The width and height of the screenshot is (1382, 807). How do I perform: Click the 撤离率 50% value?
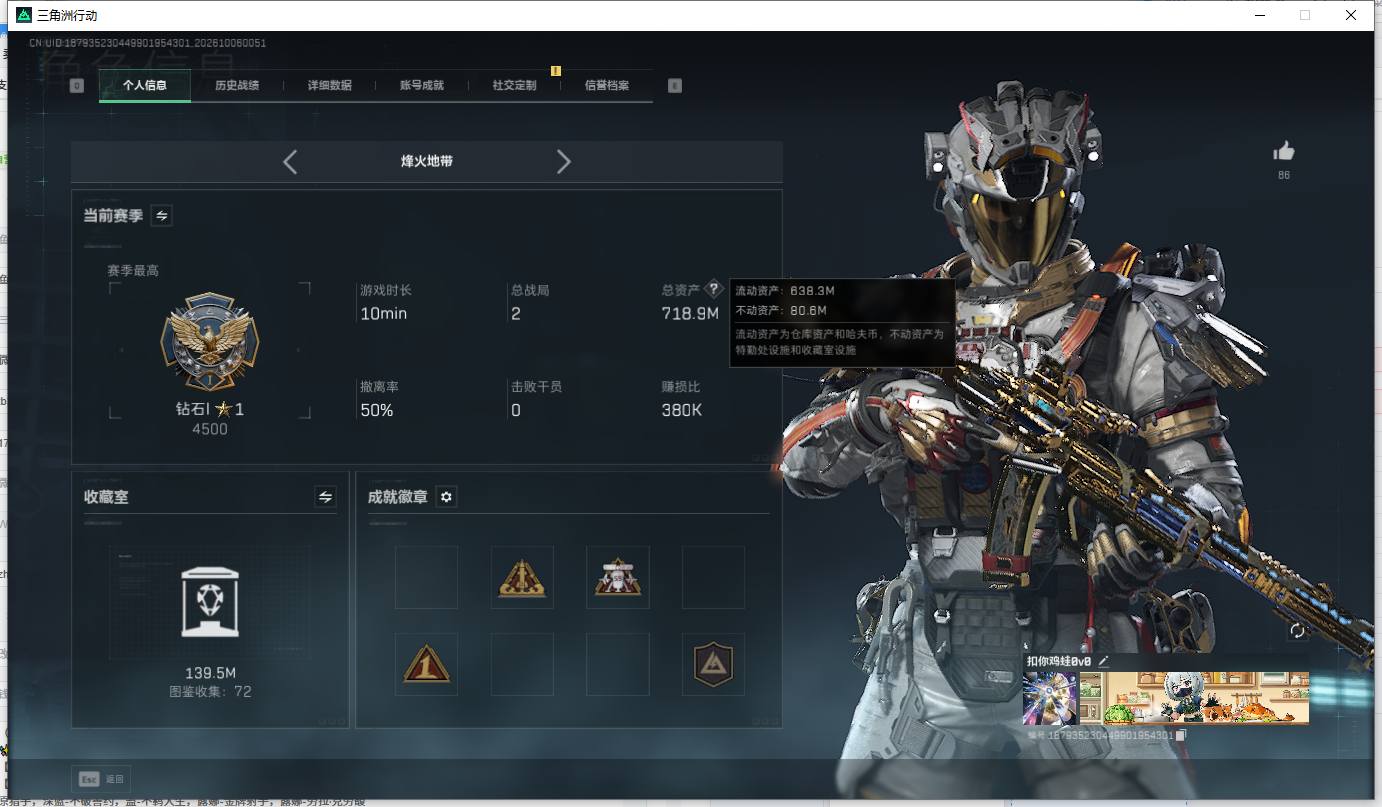377,410
